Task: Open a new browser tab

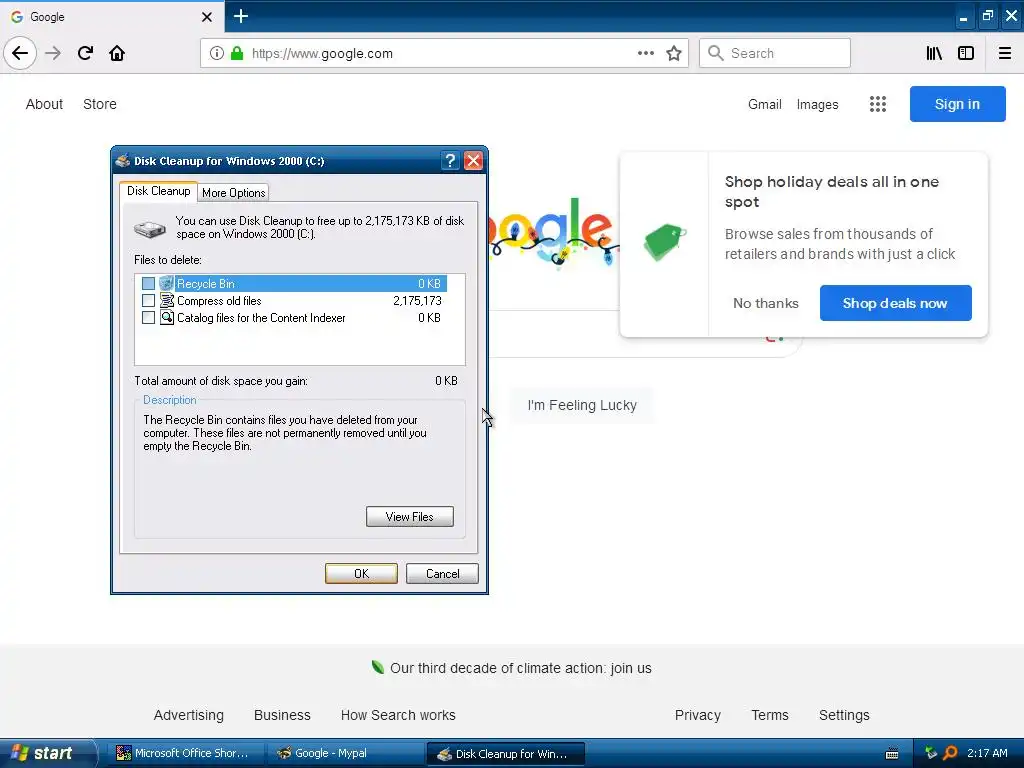Action: tap(240, 16)
